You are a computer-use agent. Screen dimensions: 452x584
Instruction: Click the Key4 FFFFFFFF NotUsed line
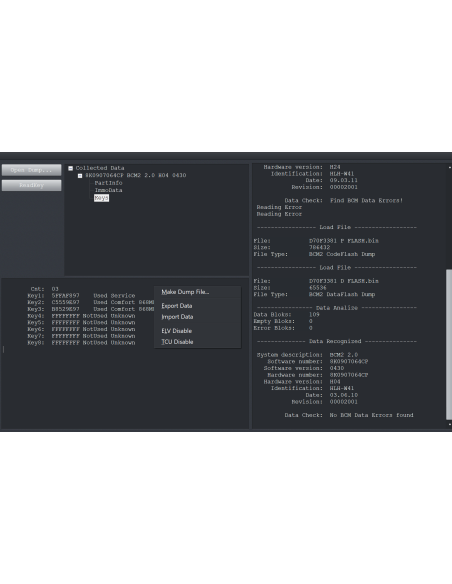81,316
